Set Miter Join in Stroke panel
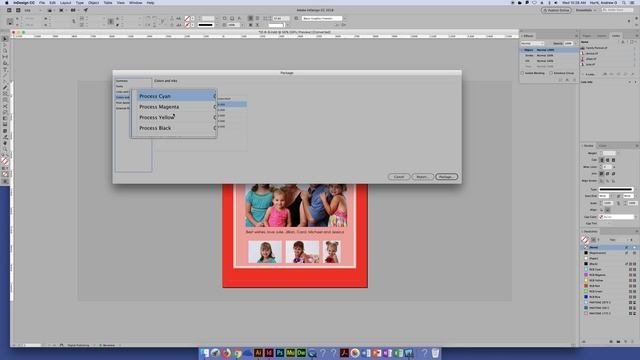640x360 pixels. point(601,174)
